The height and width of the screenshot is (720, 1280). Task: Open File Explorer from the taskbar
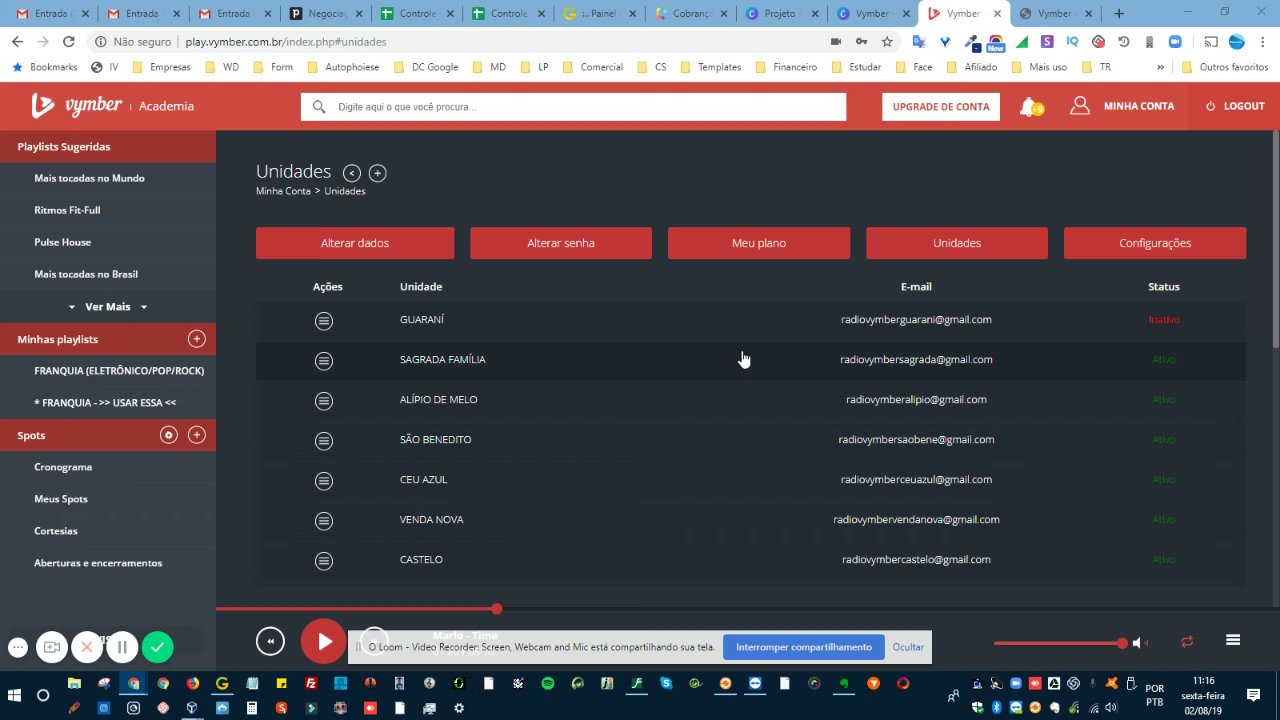coord(74,684)
